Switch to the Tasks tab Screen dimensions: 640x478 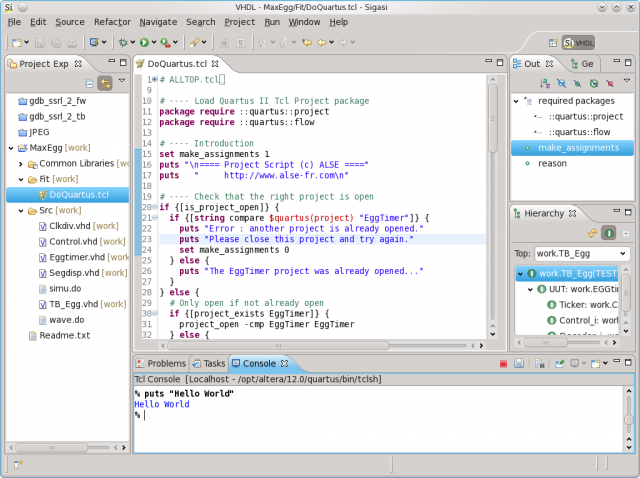point(209,363)
